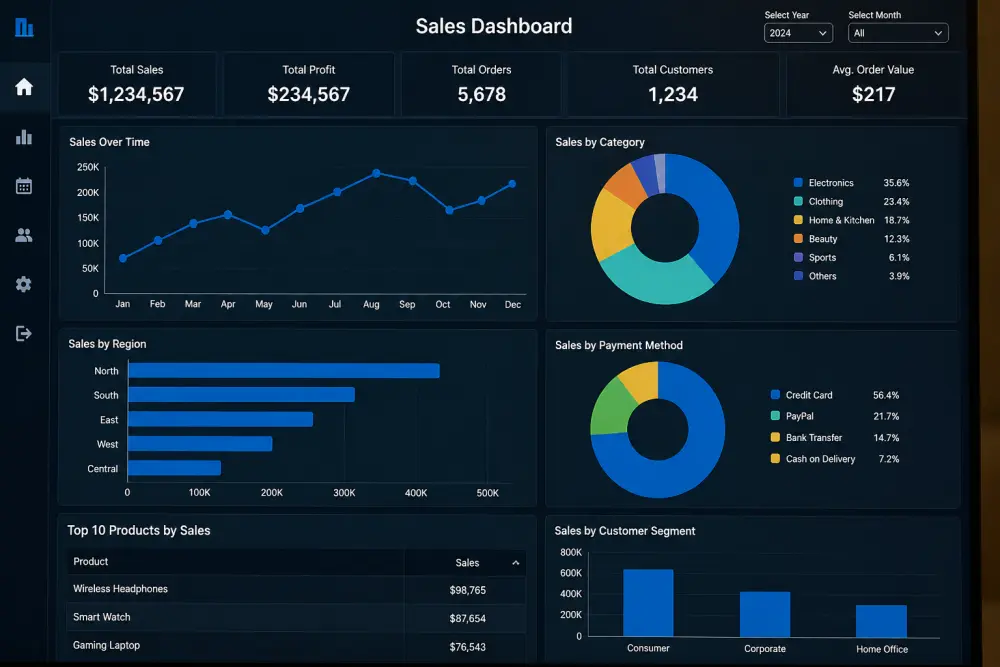The height and width of the screenshot is (667, 1000).
Task: Click the Home Office segment bar
Action: coord(881,620)
